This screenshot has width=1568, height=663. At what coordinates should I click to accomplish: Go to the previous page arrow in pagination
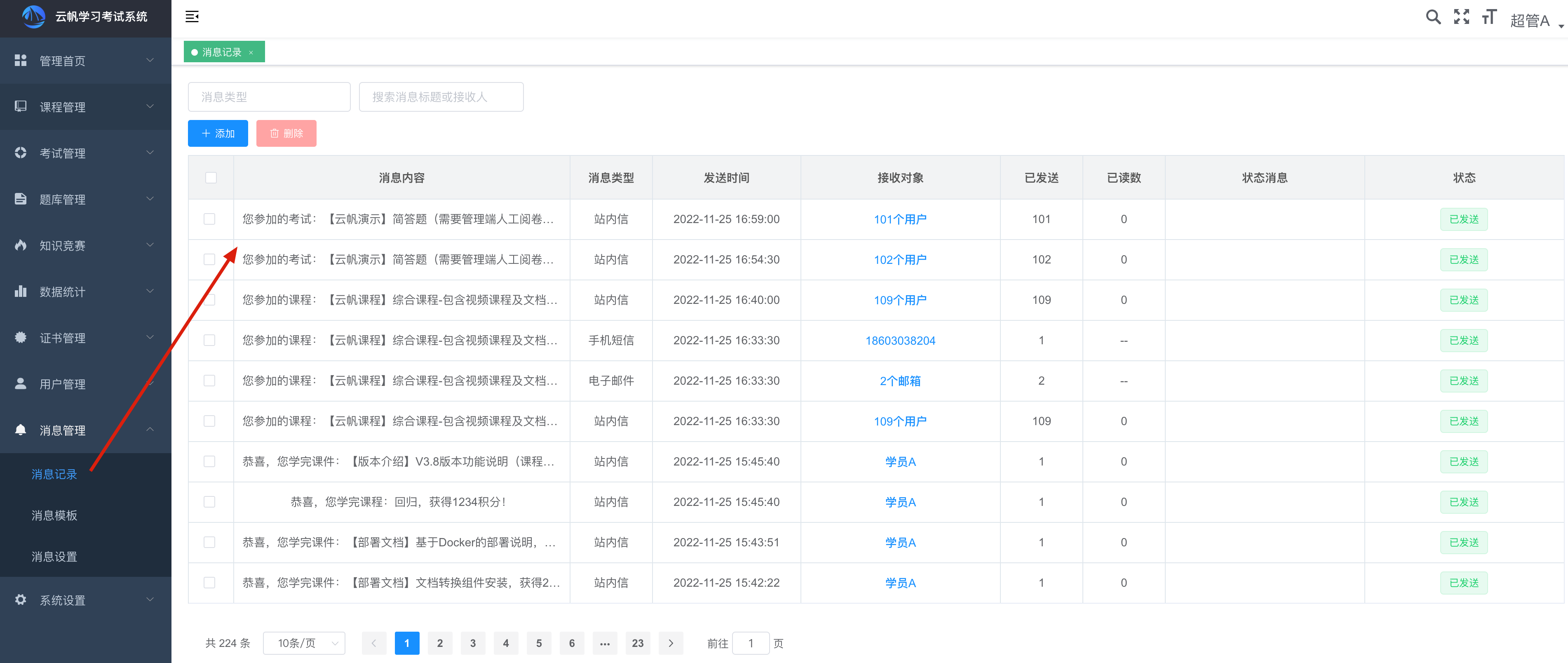[x=374, y=644]
